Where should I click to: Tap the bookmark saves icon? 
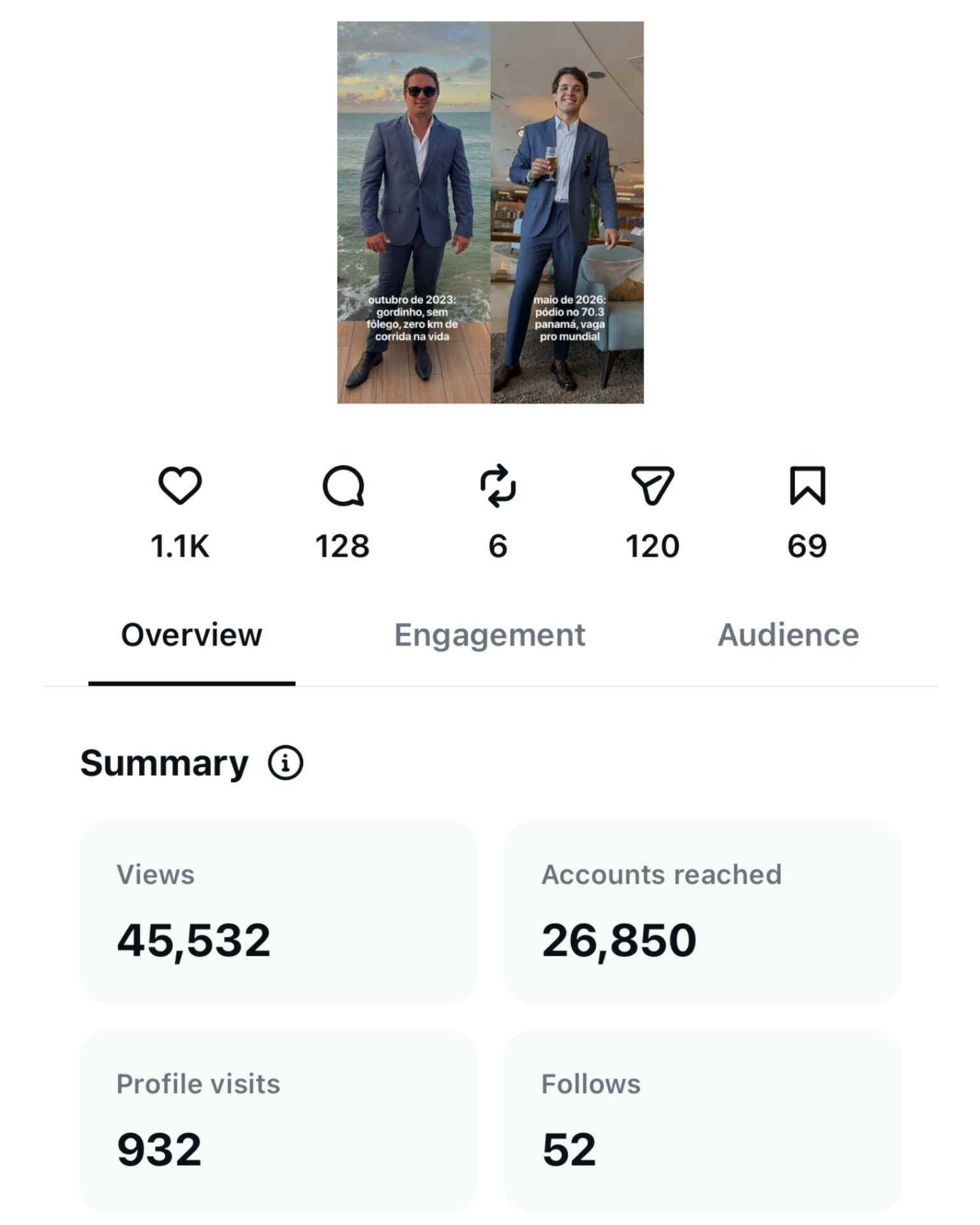tap(808, 486)
